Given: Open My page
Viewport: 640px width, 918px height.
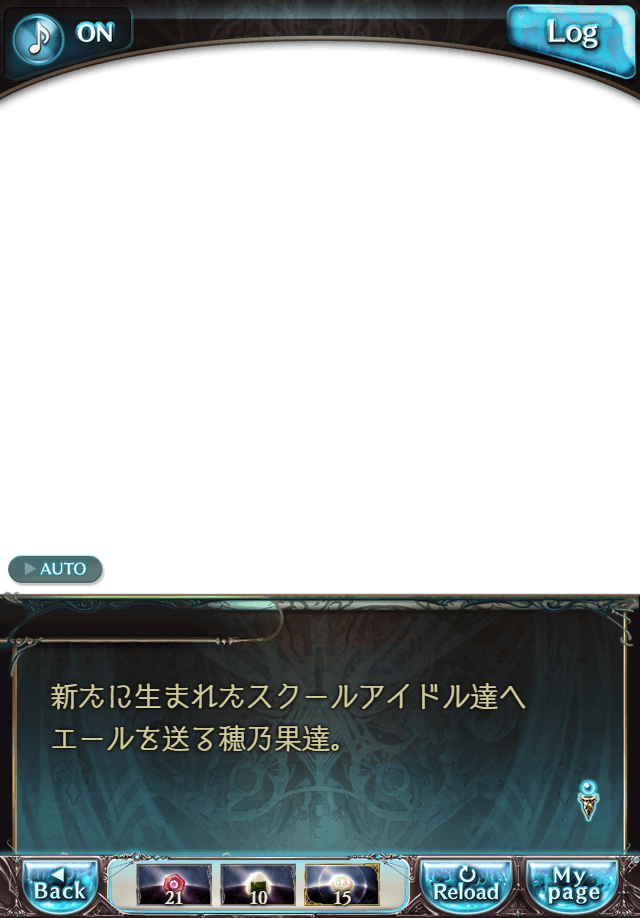Looking at the screenshot, I should [572, 886].
